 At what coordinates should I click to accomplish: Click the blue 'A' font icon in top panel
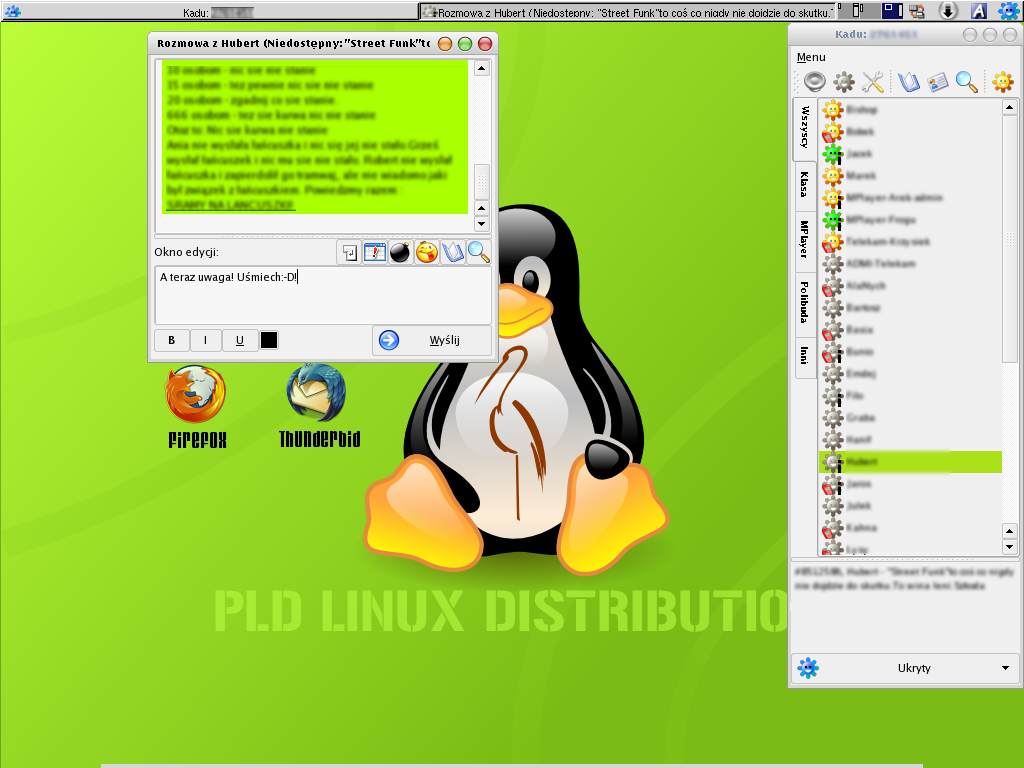pos(978,10)
